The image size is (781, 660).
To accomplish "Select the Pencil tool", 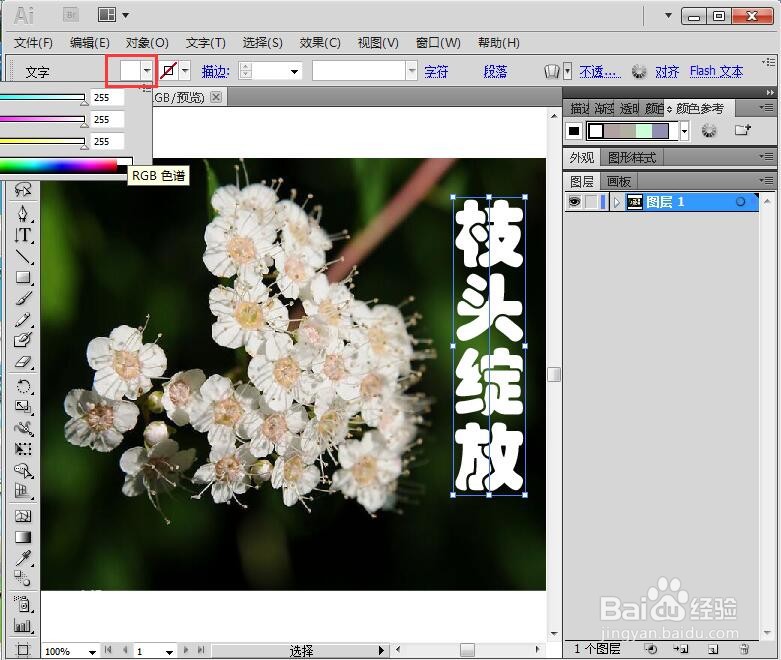I will tap(23, 319).
